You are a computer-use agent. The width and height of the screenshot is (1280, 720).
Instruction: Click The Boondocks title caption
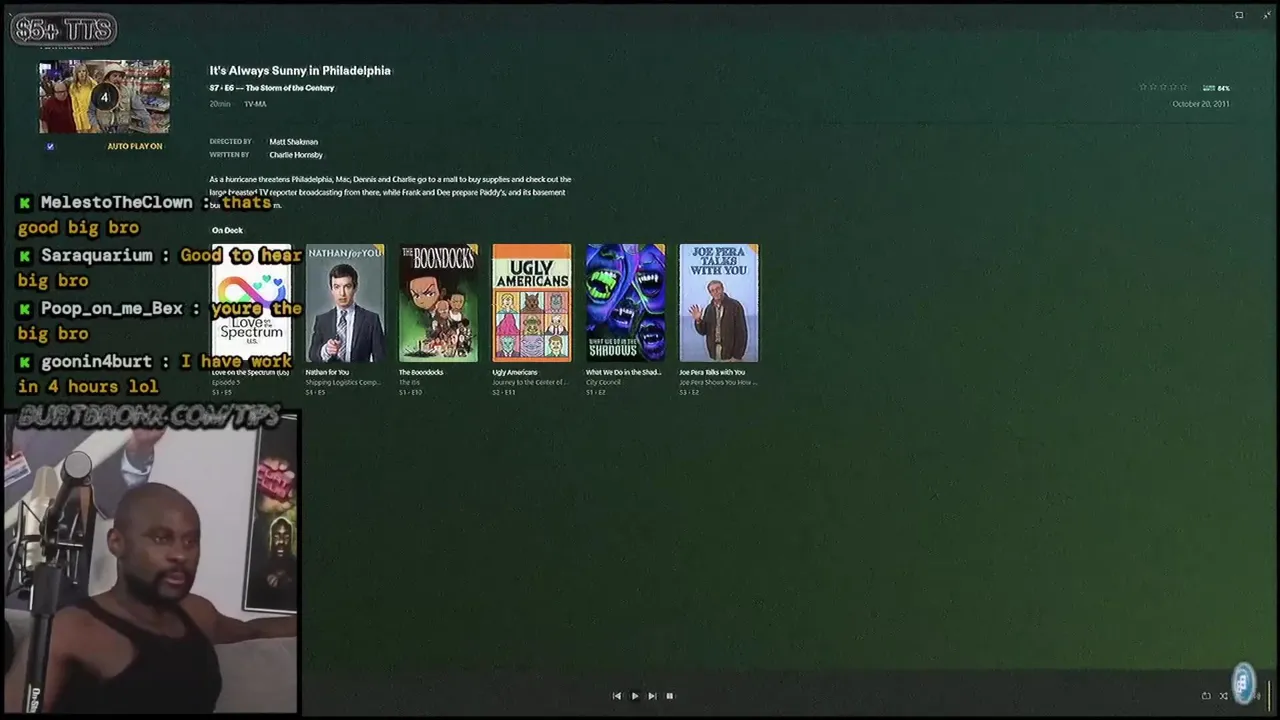click(x=421, y=372)
